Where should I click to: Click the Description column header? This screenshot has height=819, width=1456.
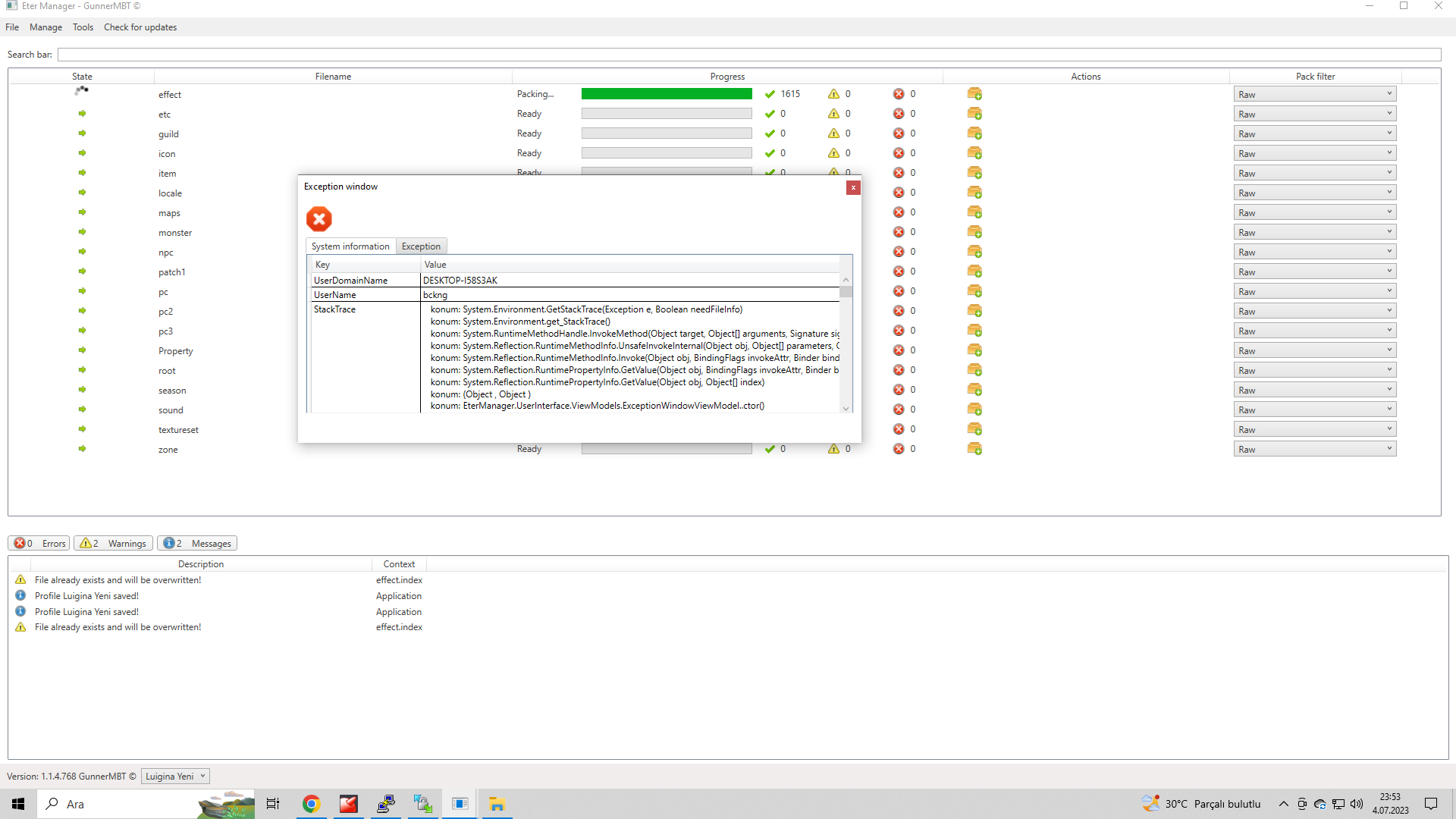(x=201, y=564)
